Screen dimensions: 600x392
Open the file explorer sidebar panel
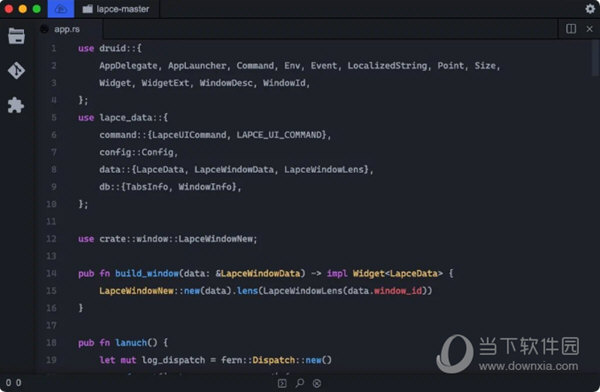pos(16,36)
